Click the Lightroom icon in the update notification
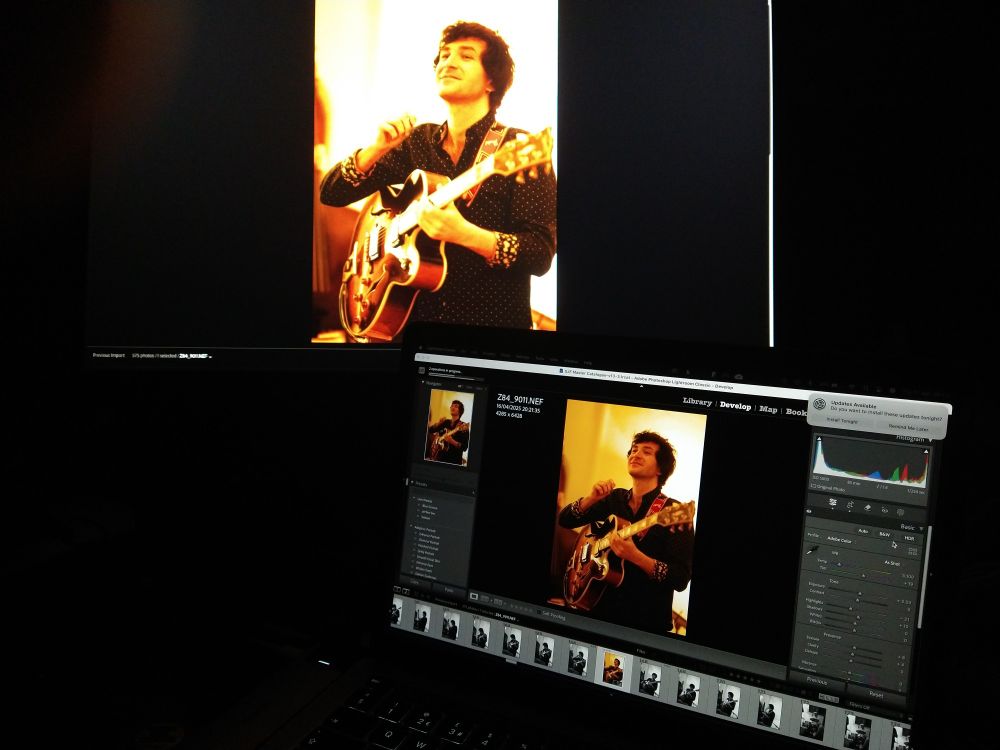Image resolution: width=1000 pixels, height=750 pixels. (x=818, y=403)
